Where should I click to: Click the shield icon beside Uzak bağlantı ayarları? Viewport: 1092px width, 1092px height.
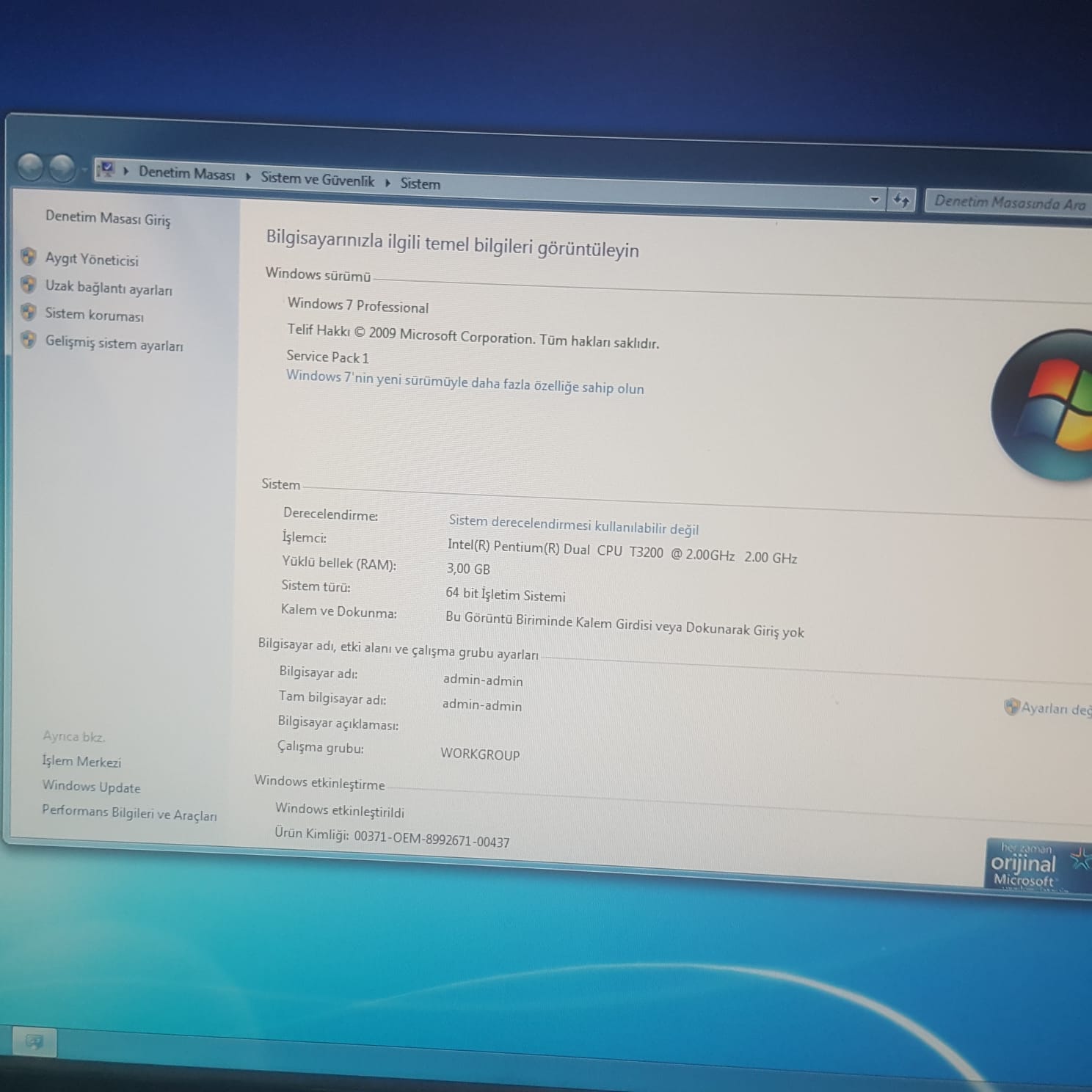[29, 284]
